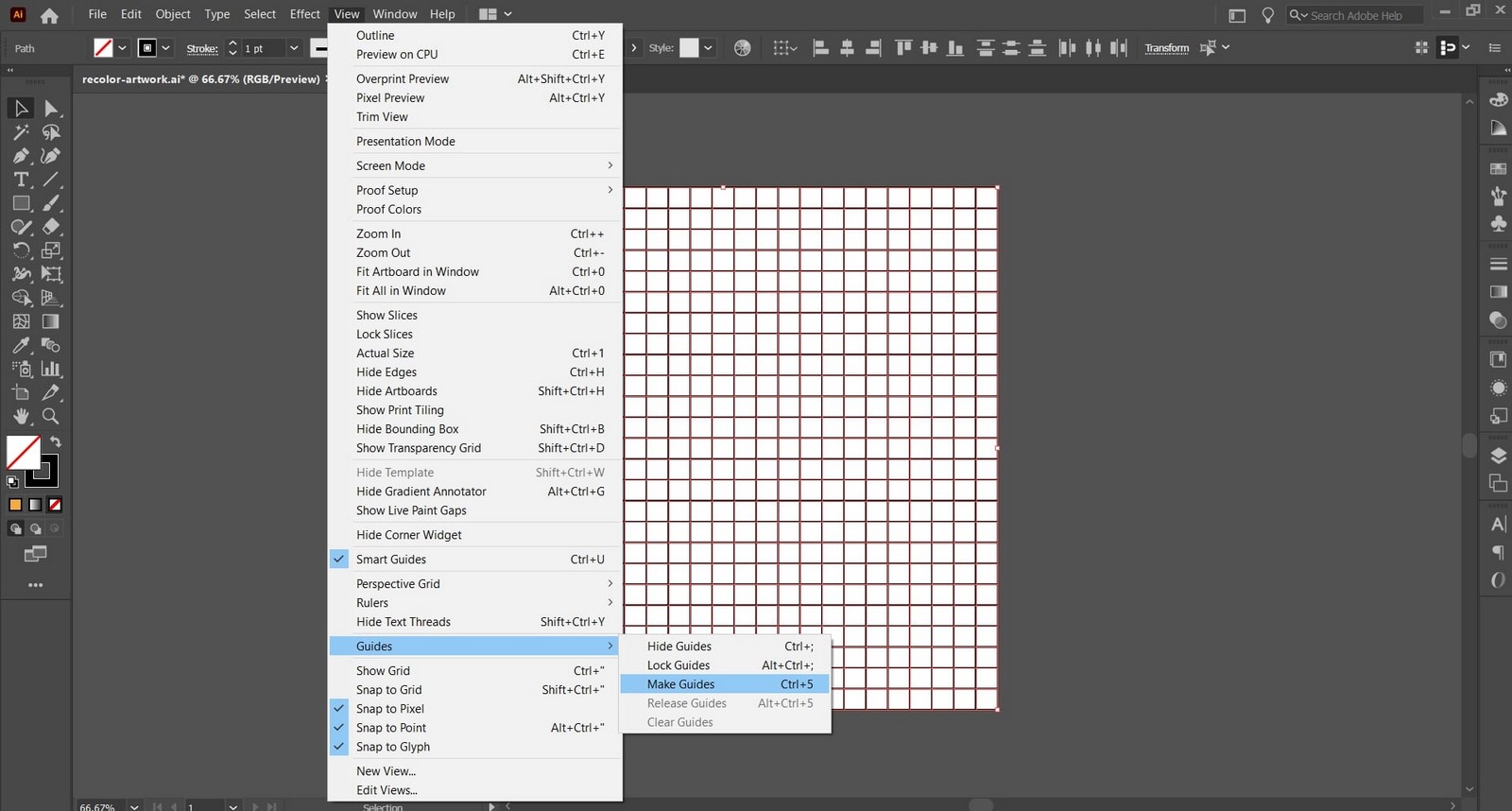Click the Fill swatch in toolbar
The image size is (1512, 811).
(23, 452)
